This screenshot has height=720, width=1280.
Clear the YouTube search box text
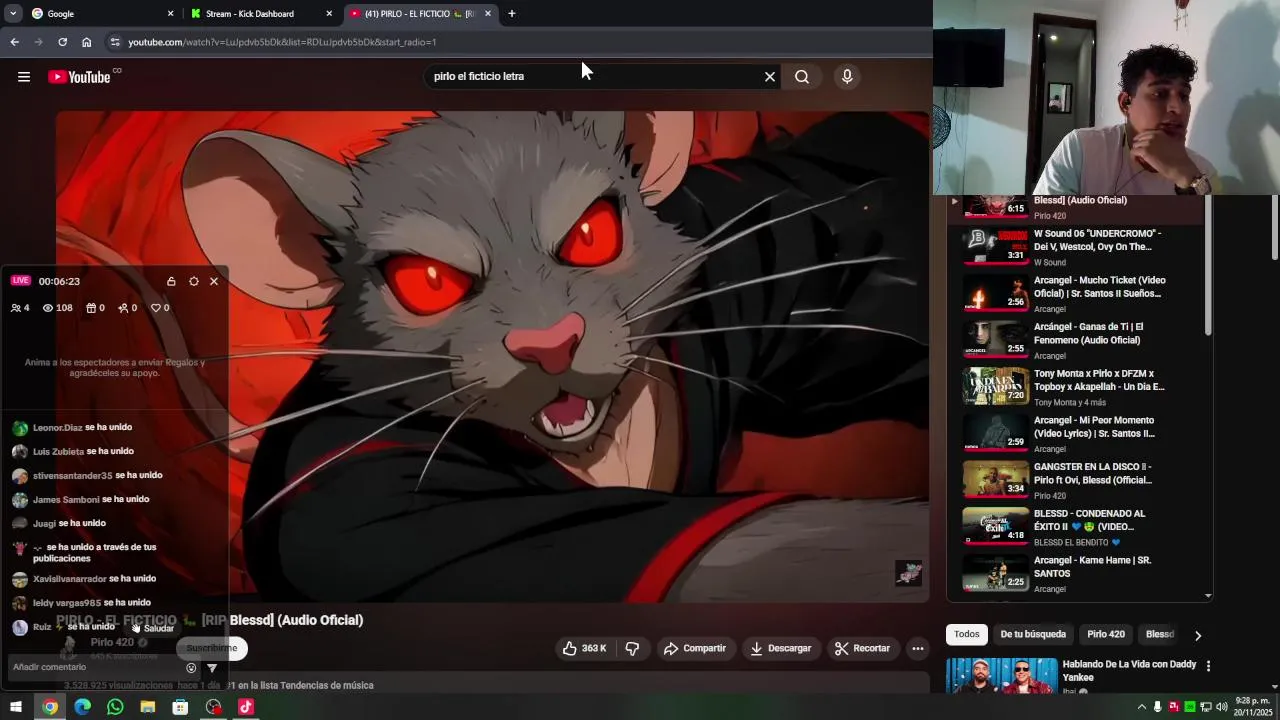pos(770,77)
